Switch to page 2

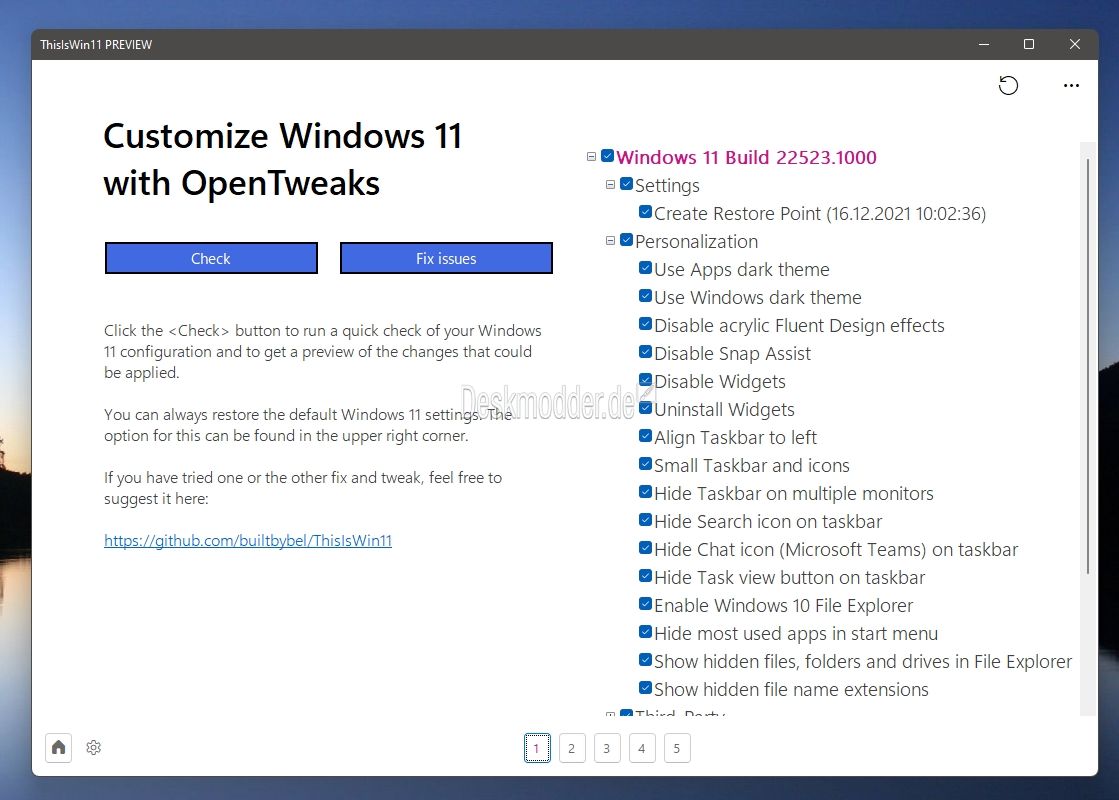click(572, 748)
